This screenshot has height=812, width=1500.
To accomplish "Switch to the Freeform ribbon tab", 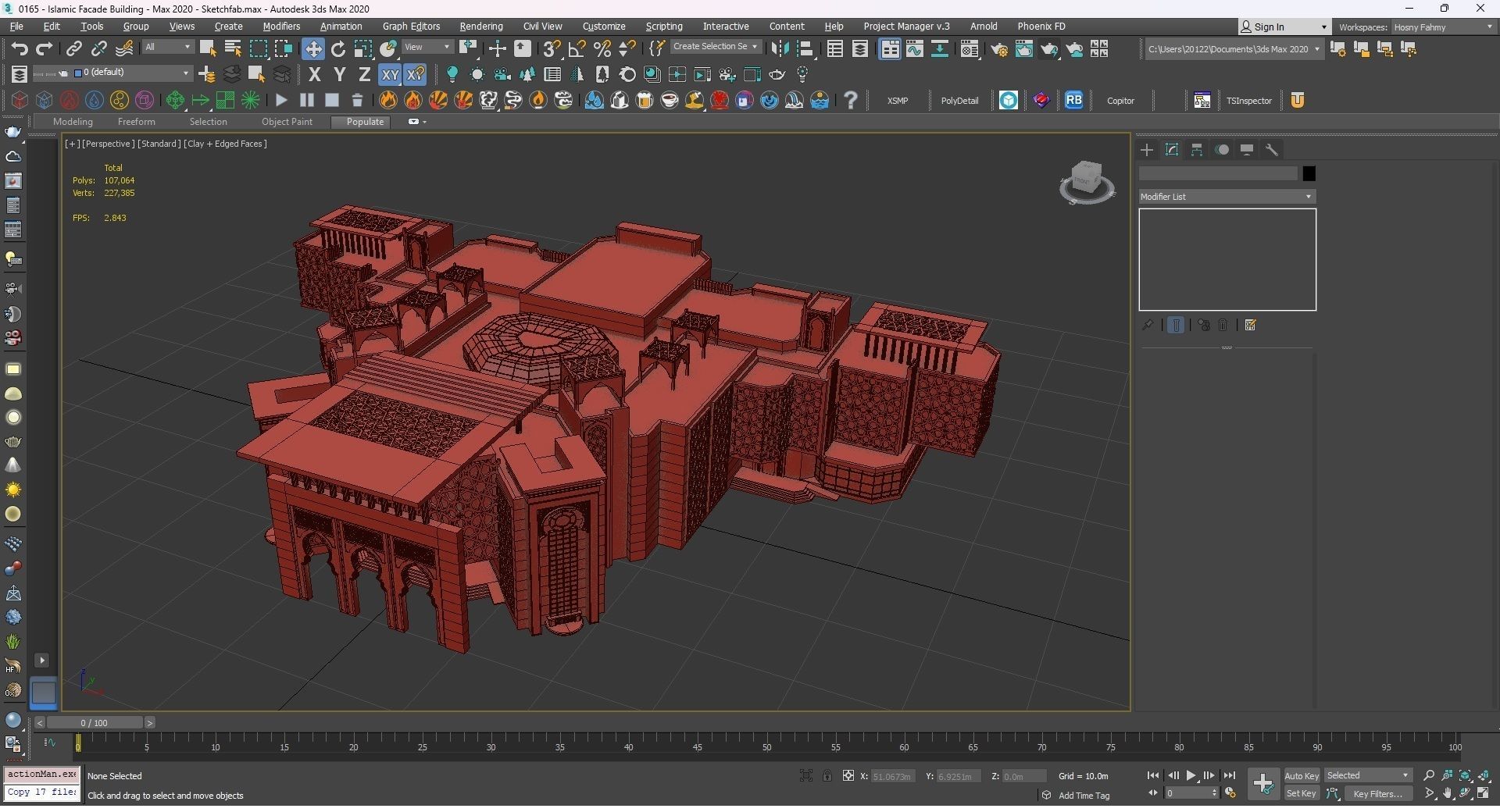I will pos(137,122).
